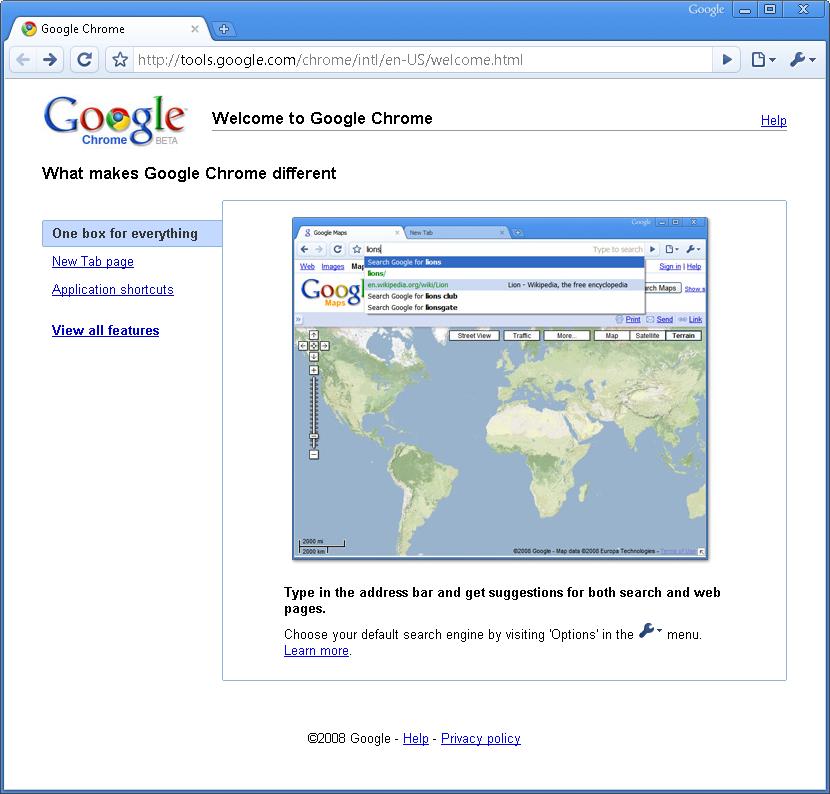The image size is (830, 794).
Task: Open the Privacy policy link
Action: (x=480, y=738)
